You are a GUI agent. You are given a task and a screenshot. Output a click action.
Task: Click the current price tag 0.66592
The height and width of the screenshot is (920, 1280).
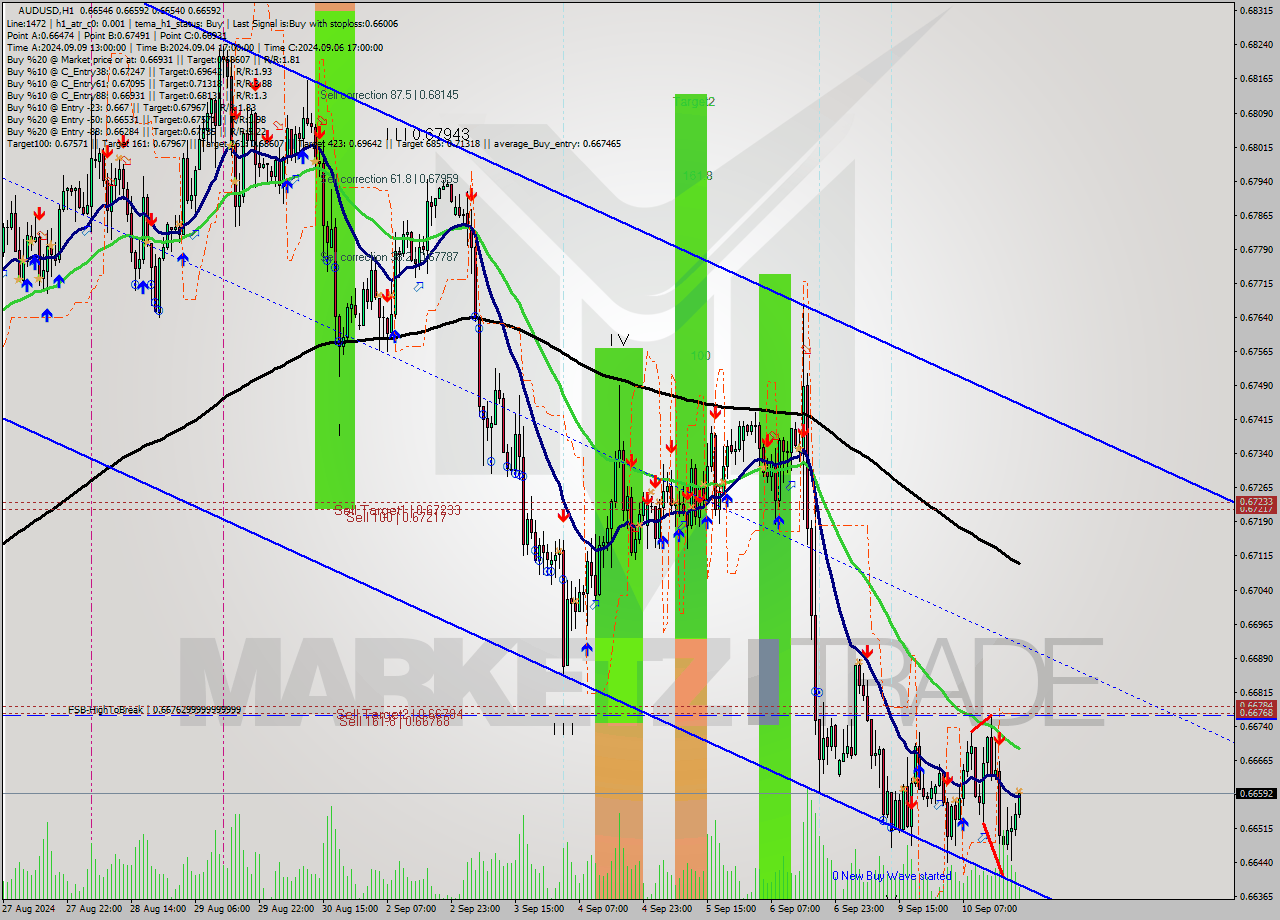1257,794
